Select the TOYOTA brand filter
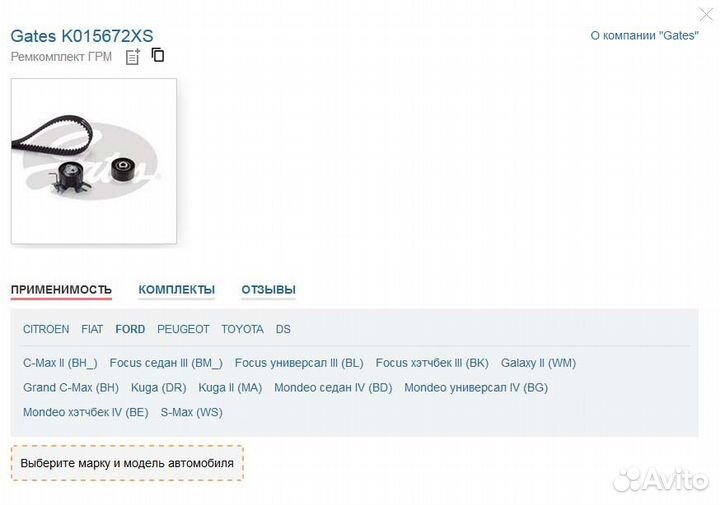The height and width of the screenshot is (505, 720). pyautogui.click(x=242, y=329)
